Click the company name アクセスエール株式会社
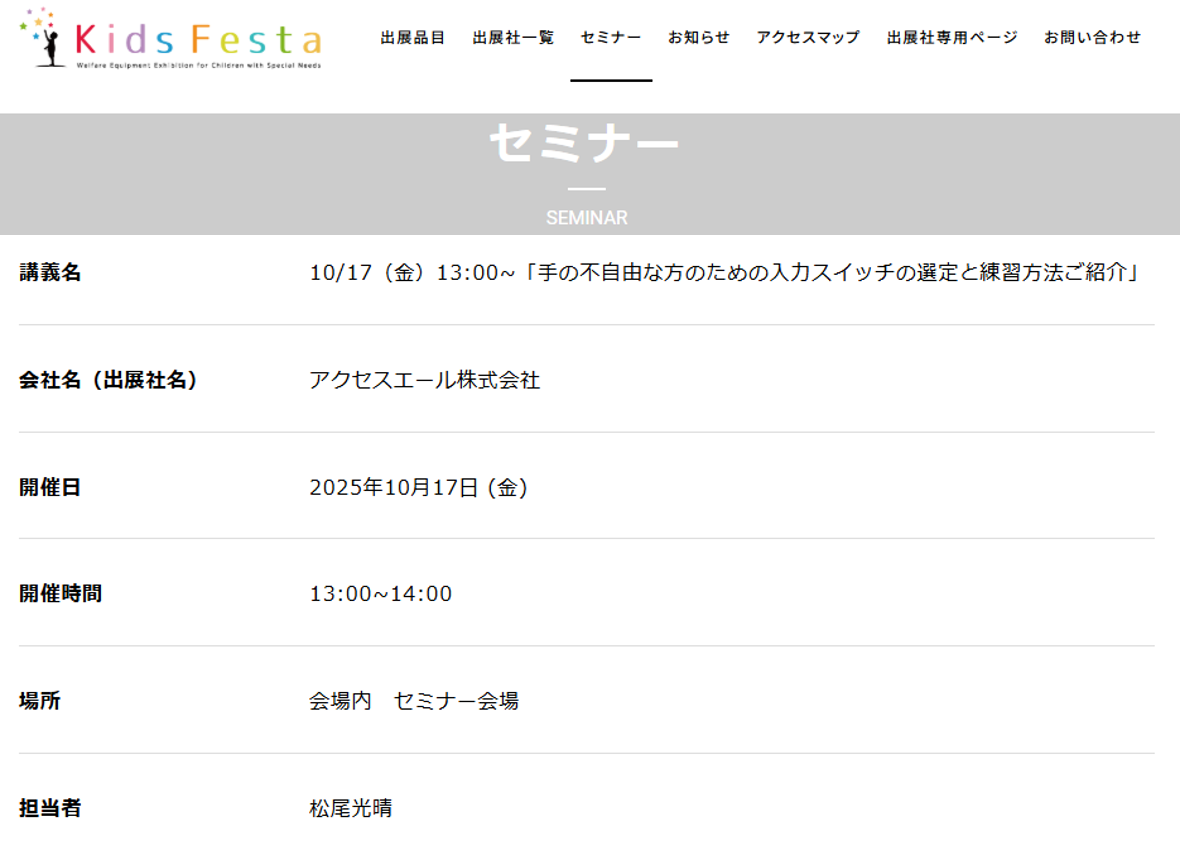The image size is (1180, 850). coord(425,380)
